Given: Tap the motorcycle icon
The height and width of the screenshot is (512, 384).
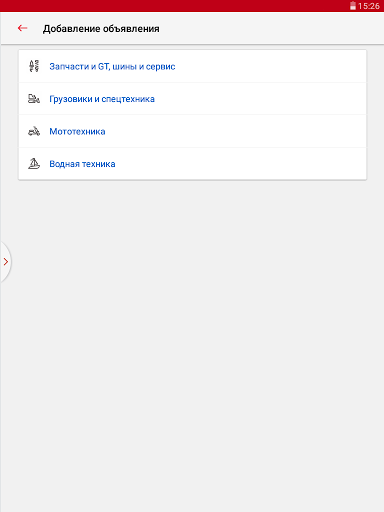Looking at the screenshot, I should pyautogui.click(x=34, y=131).
